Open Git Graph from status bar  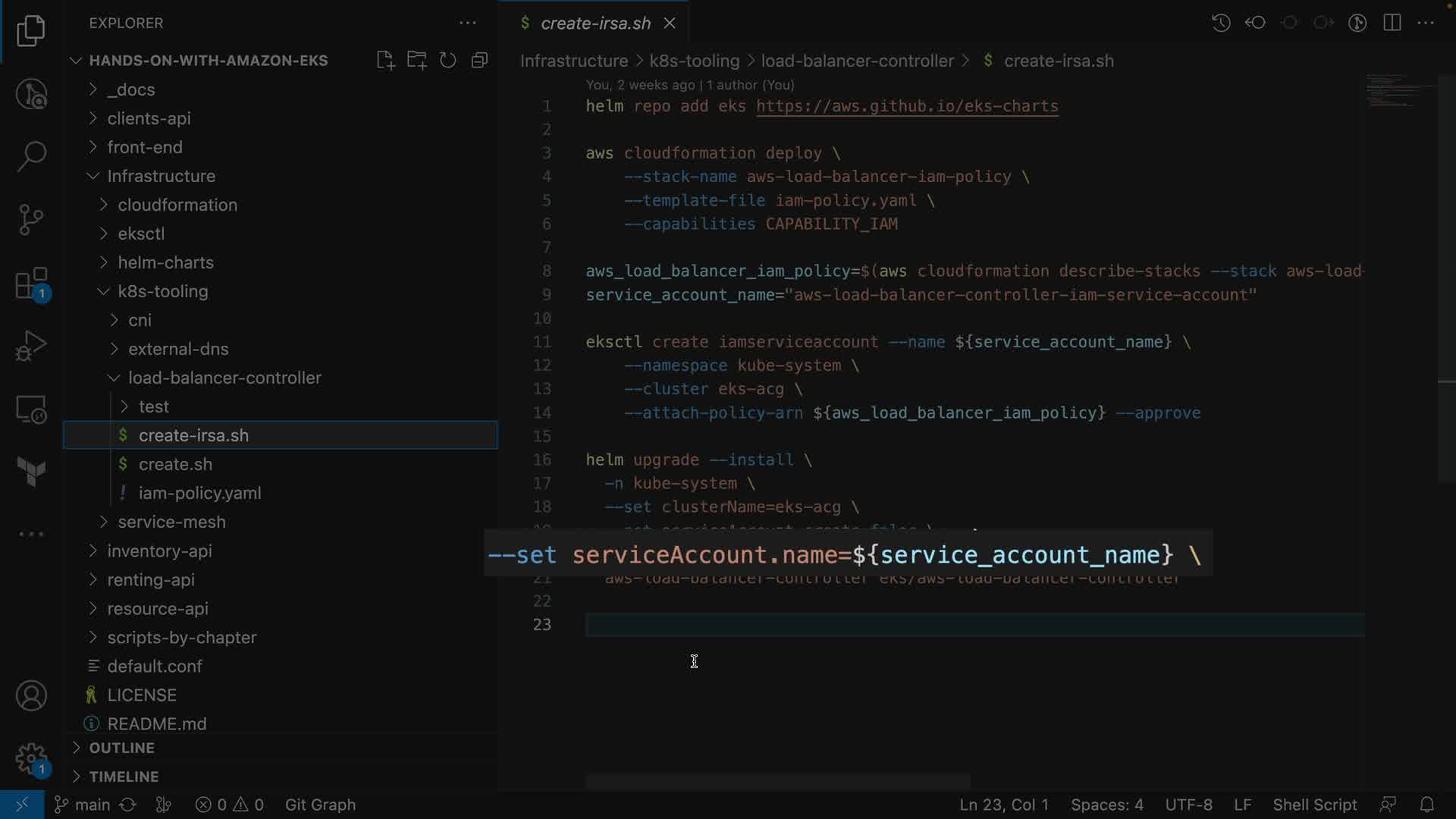click(x=320, y=805)
